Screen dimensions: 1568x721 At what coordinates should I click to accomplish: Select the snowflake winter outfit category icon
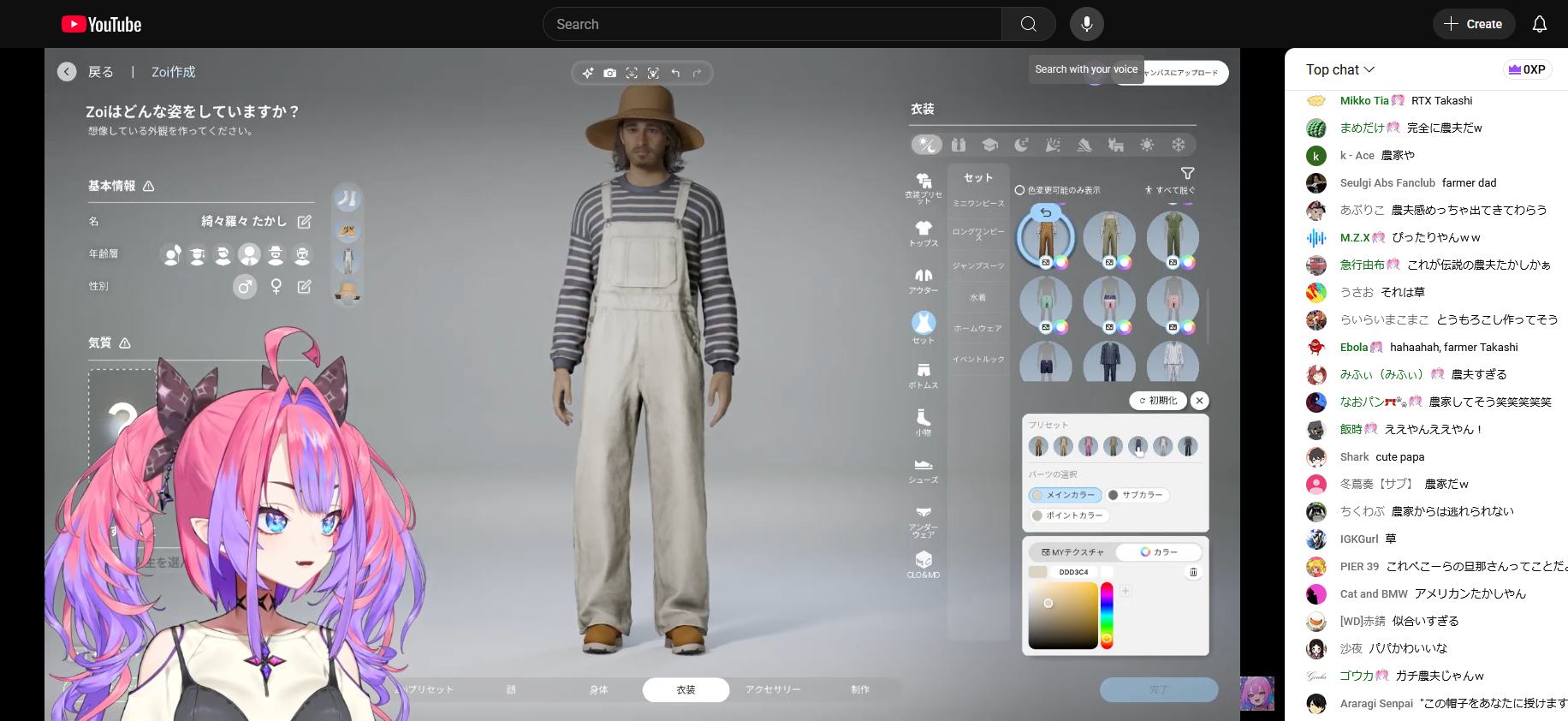tap(1179, 145)
